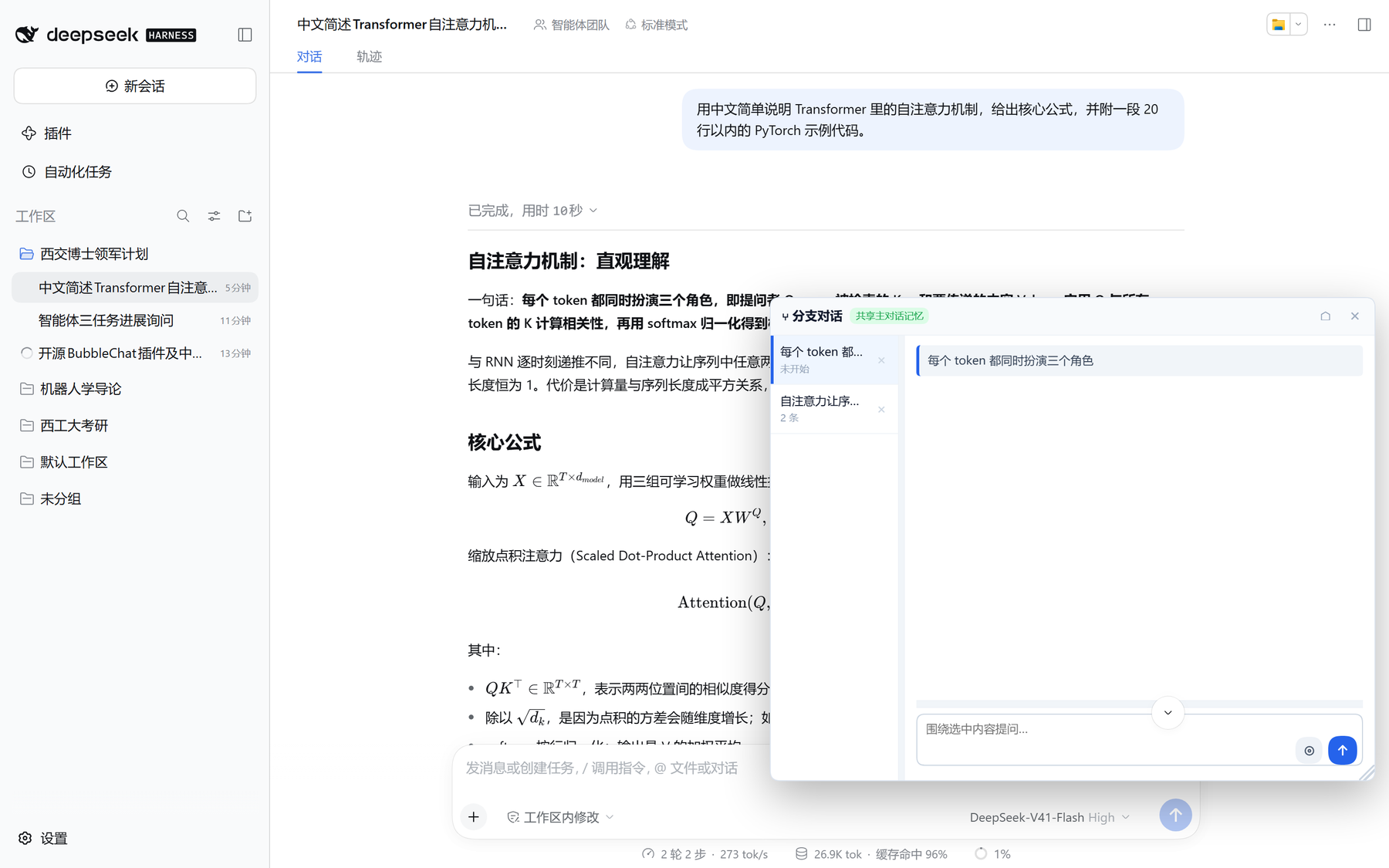Open workspace filter settings icon
The image size is (1389, 868).
(x=214, y=216)
